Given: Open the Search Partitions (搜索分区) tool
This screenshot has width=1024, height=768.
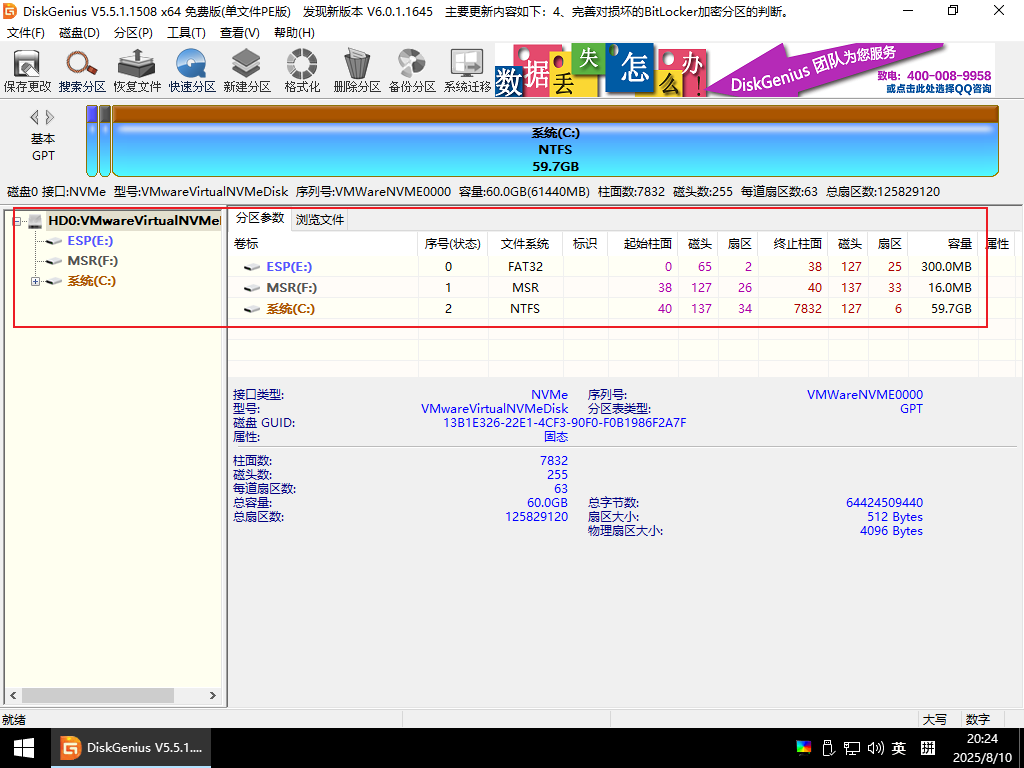Looking at the screenshot, I should (x=82, y=71).
